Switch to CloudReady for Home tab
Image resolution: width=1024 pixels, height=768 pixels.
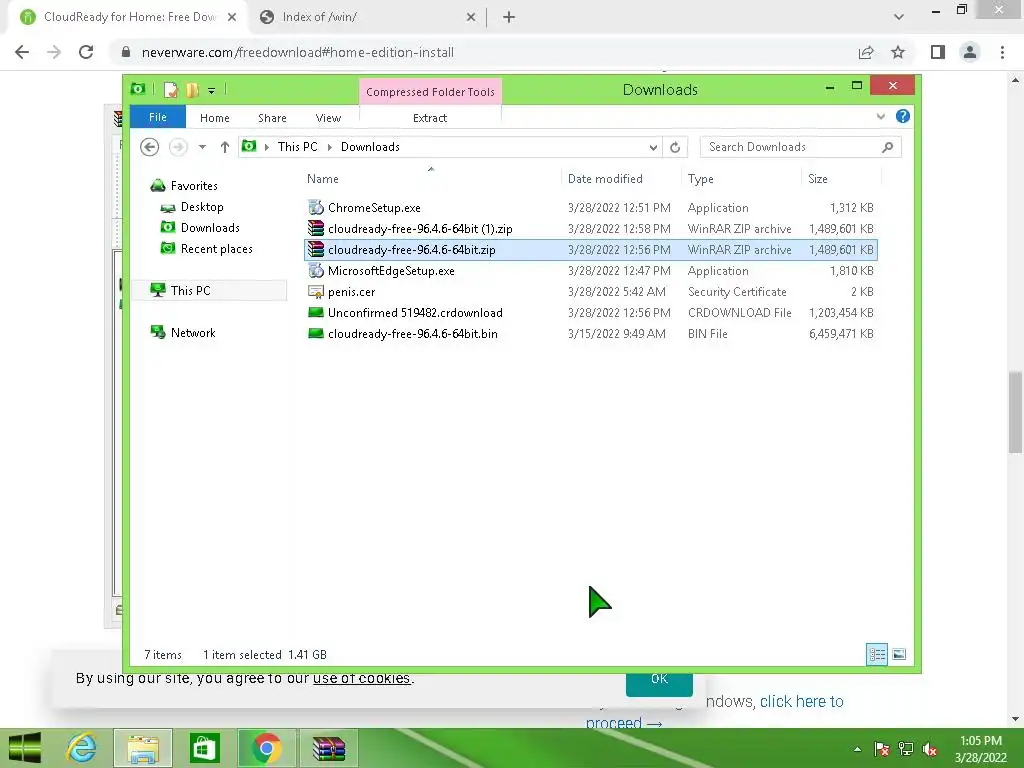[x=129, y=17]
